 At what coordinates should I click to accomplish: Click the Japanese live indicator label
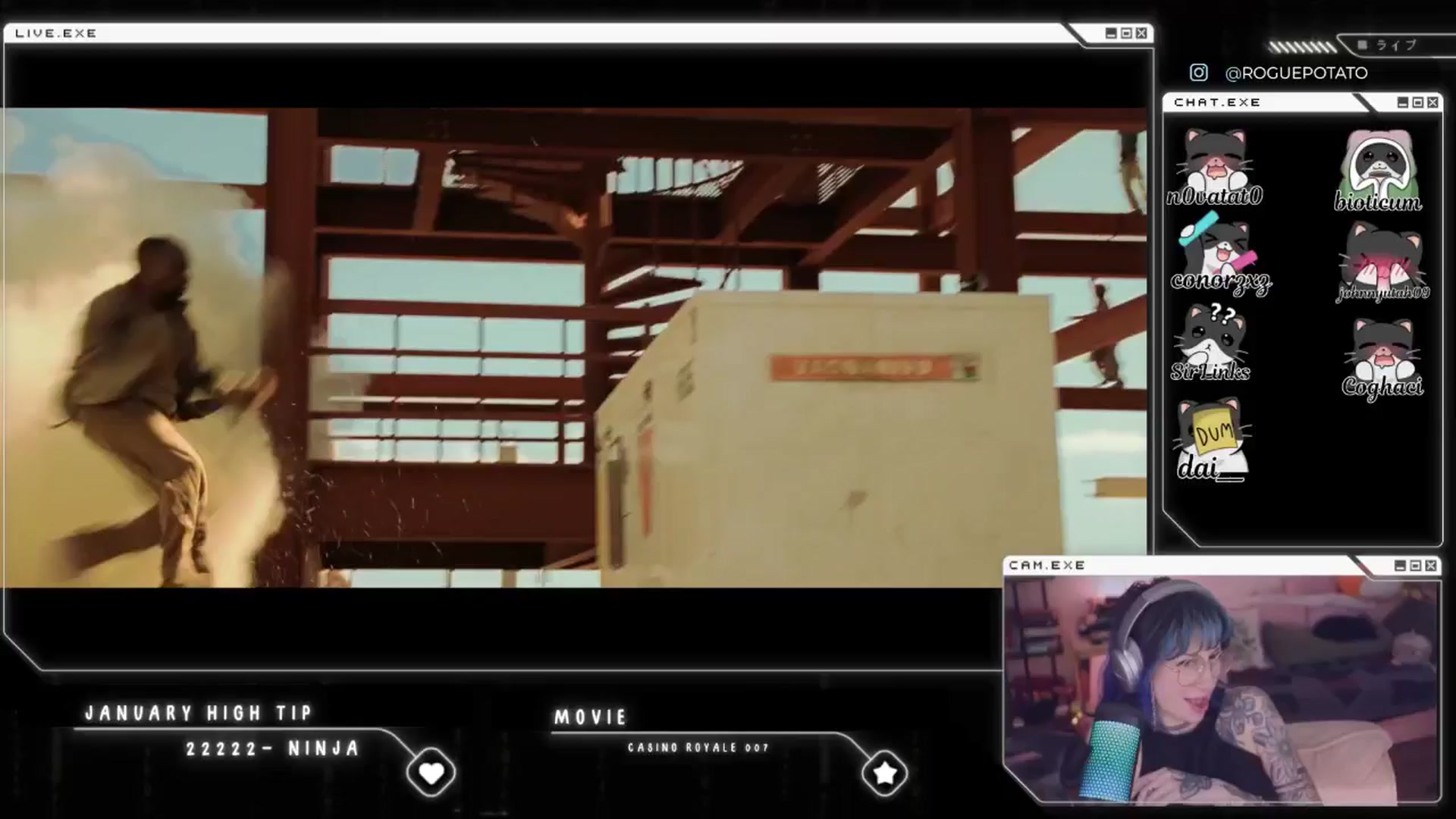1397,45
